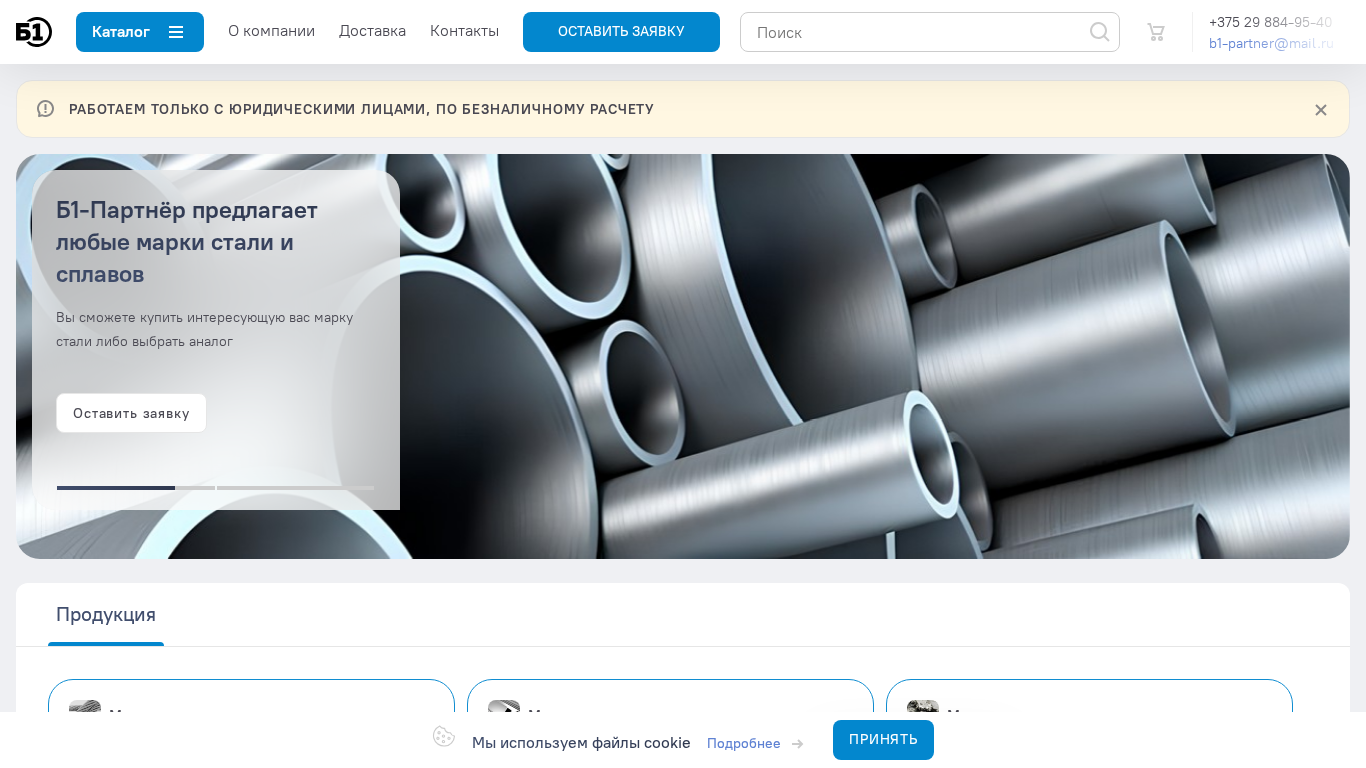Viewport: 1366px width, 768px height.
Task: Open the shopping cart icon
Action: tap(1156, 32)
